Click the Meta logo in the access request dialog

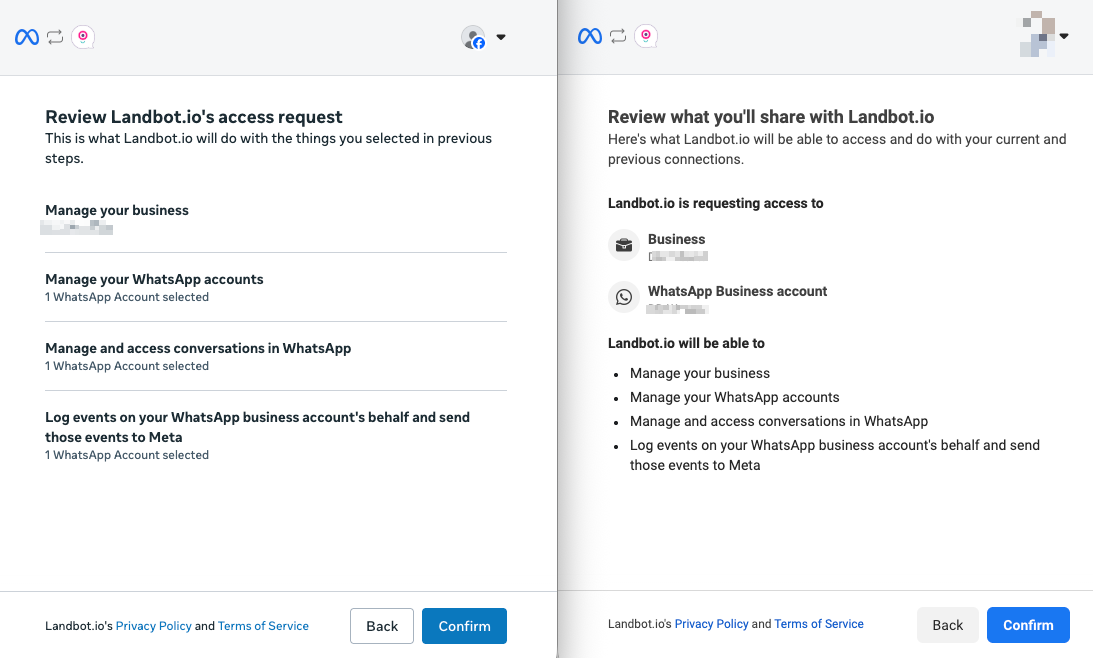pyautogui.click(x=27, y=37)
